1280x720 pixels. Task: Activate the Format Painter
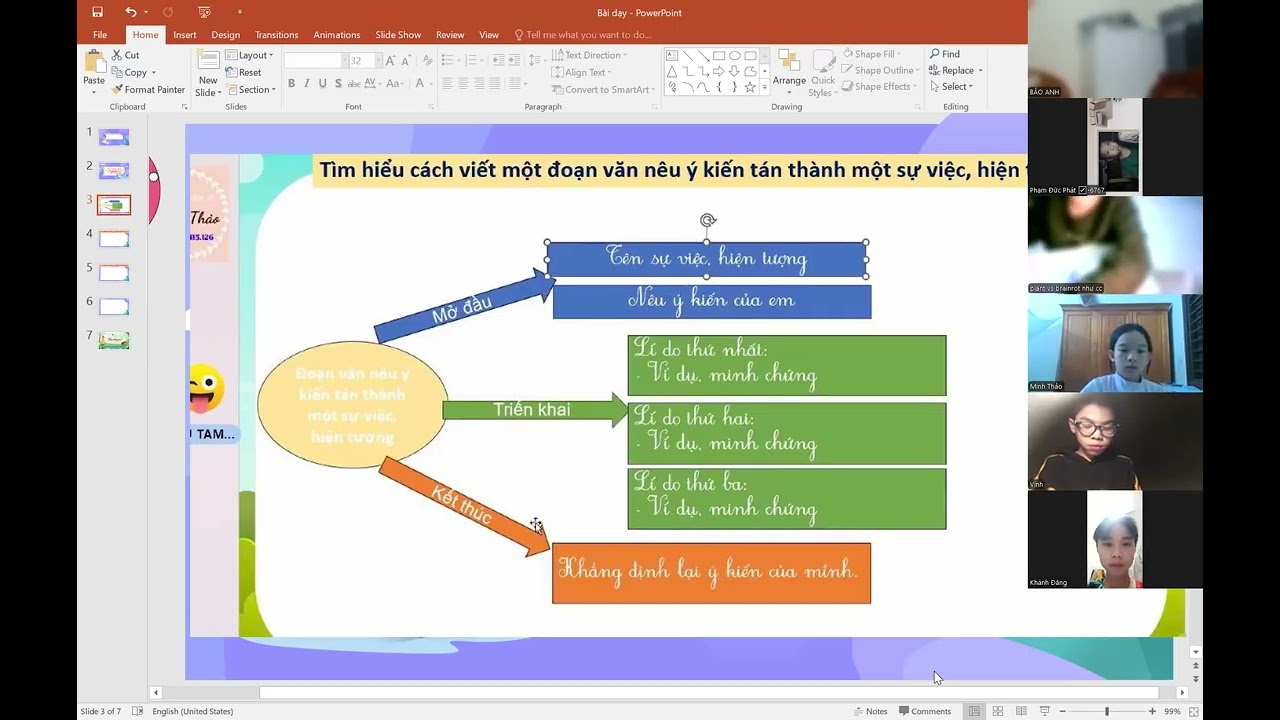[148, 89]
